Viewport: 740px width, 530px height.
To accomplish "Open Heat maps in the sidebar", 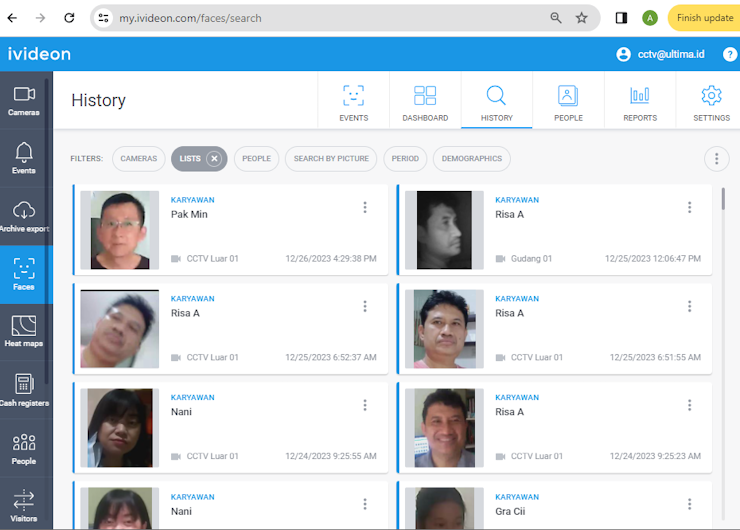I will pyautogui.click(x=24, y=332).
